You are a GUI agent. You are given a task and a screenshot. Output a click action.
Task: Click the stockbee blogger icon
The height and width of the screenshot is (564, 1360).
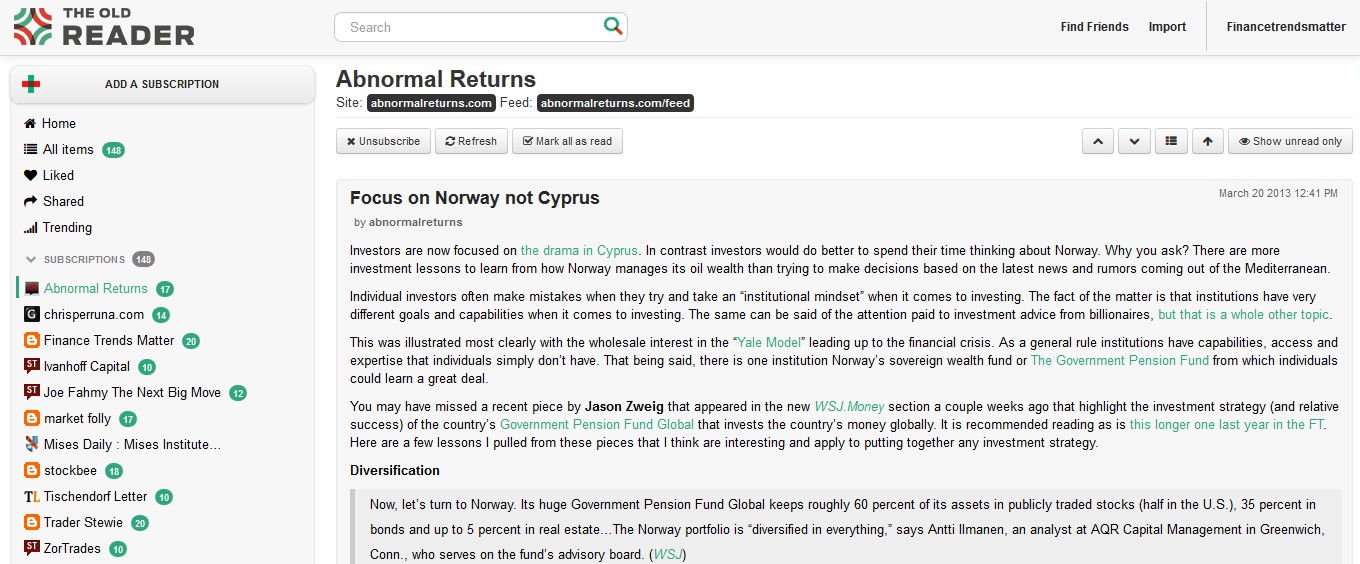point(32,470)
